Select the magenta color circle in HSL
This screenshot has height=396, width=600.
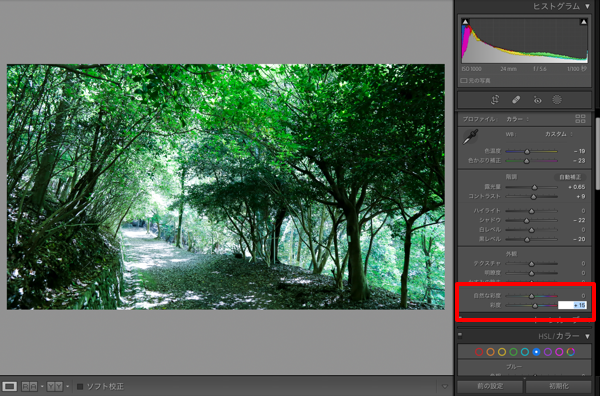[x=559, y=352]
